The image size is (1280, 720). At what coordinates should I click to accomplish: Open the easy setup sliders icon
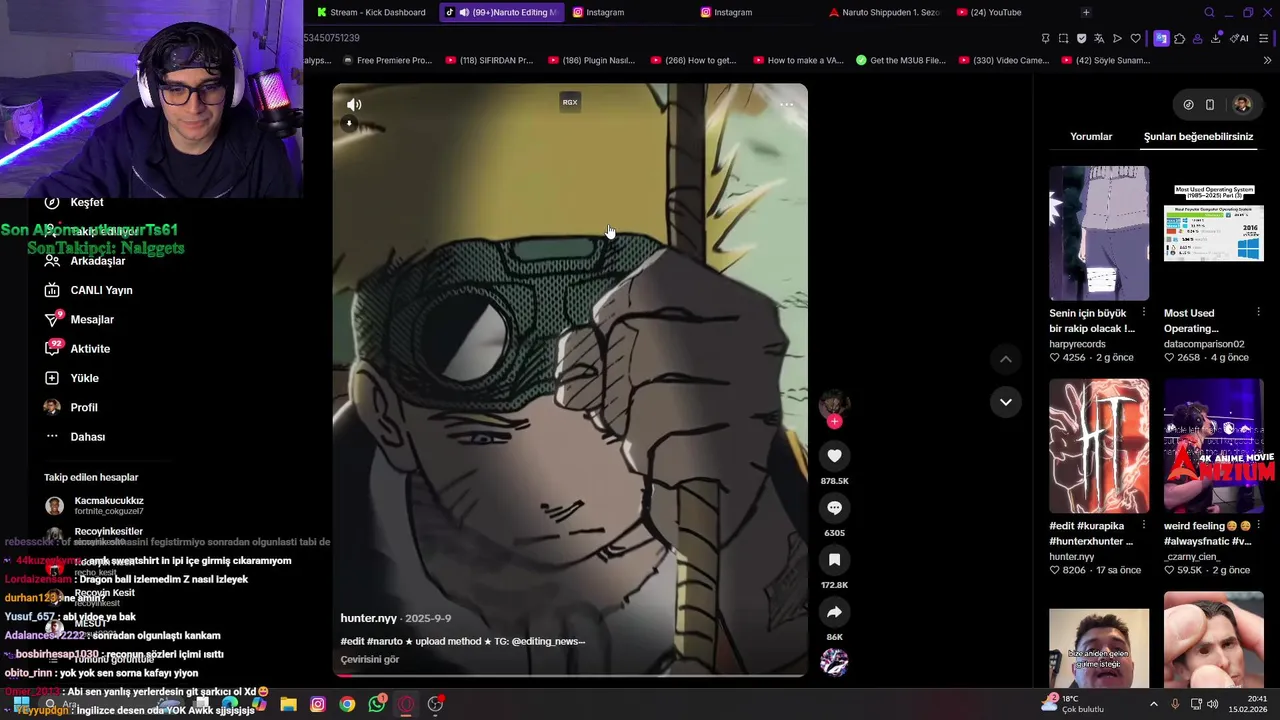point(1264,38)
